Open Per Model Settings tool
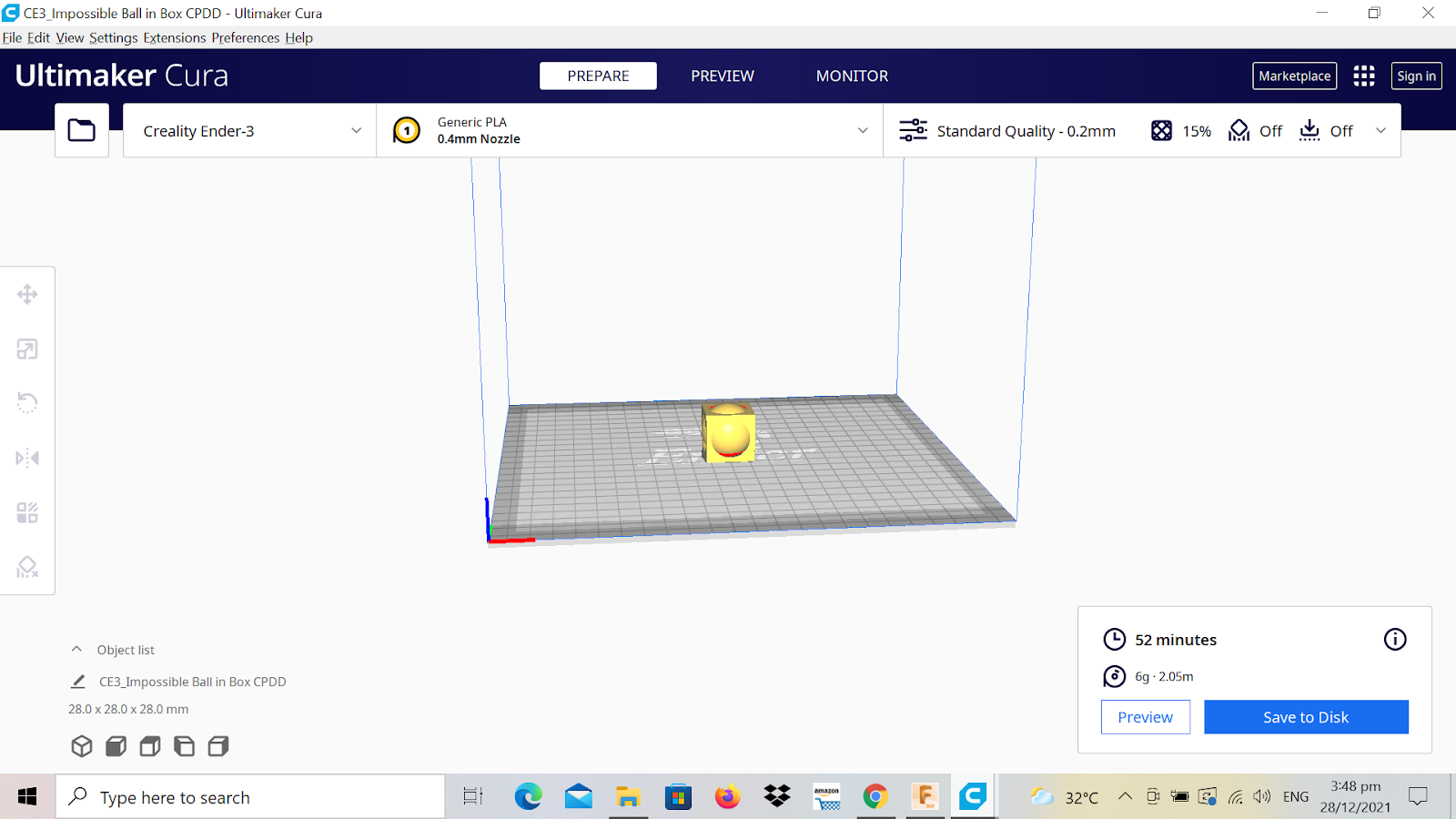This screenshot has width=1456, height=819. pyautogui.click(x=27, y=512)
